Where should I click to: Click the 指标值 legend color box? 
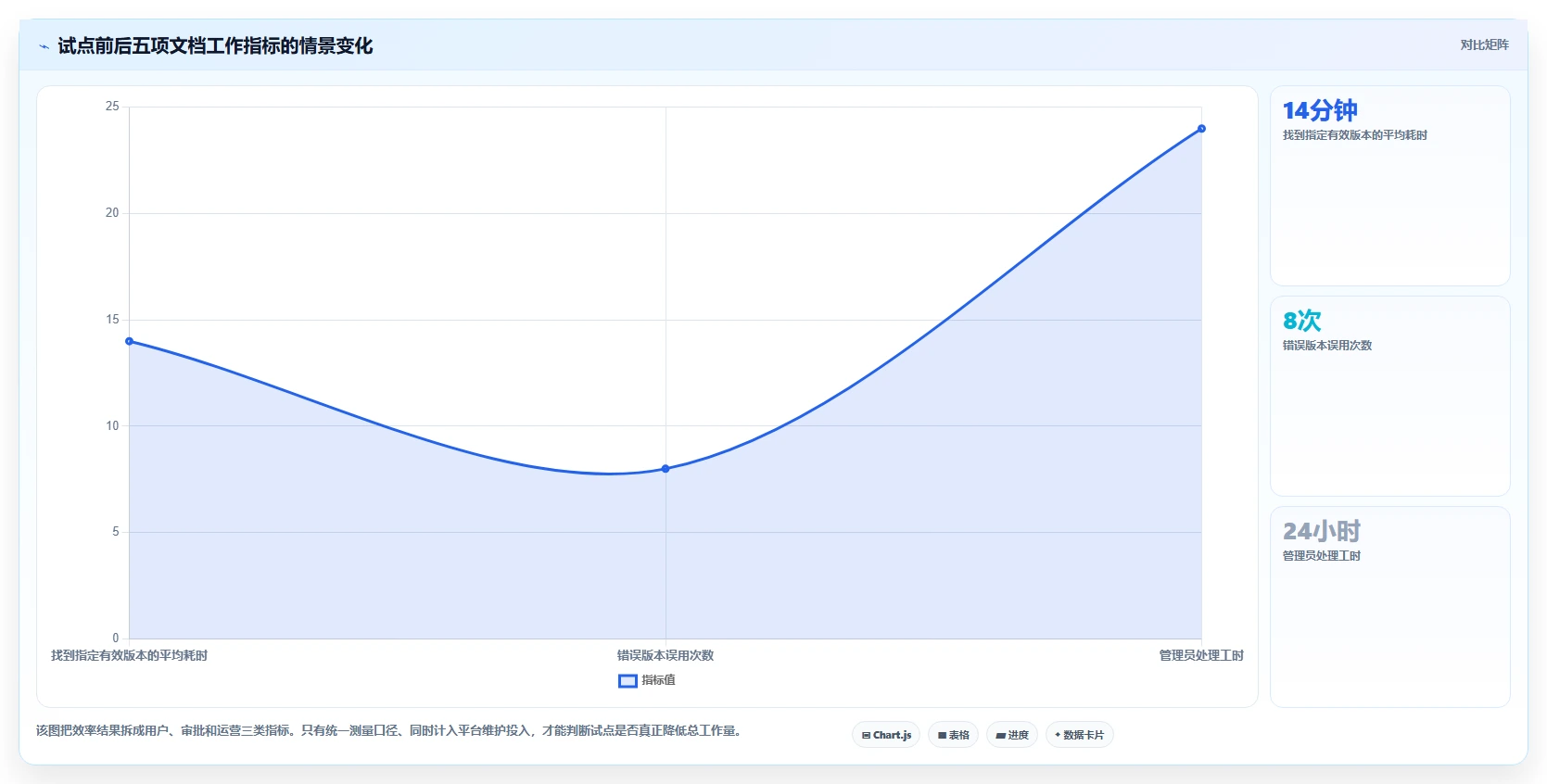click(x=628, y=681)
